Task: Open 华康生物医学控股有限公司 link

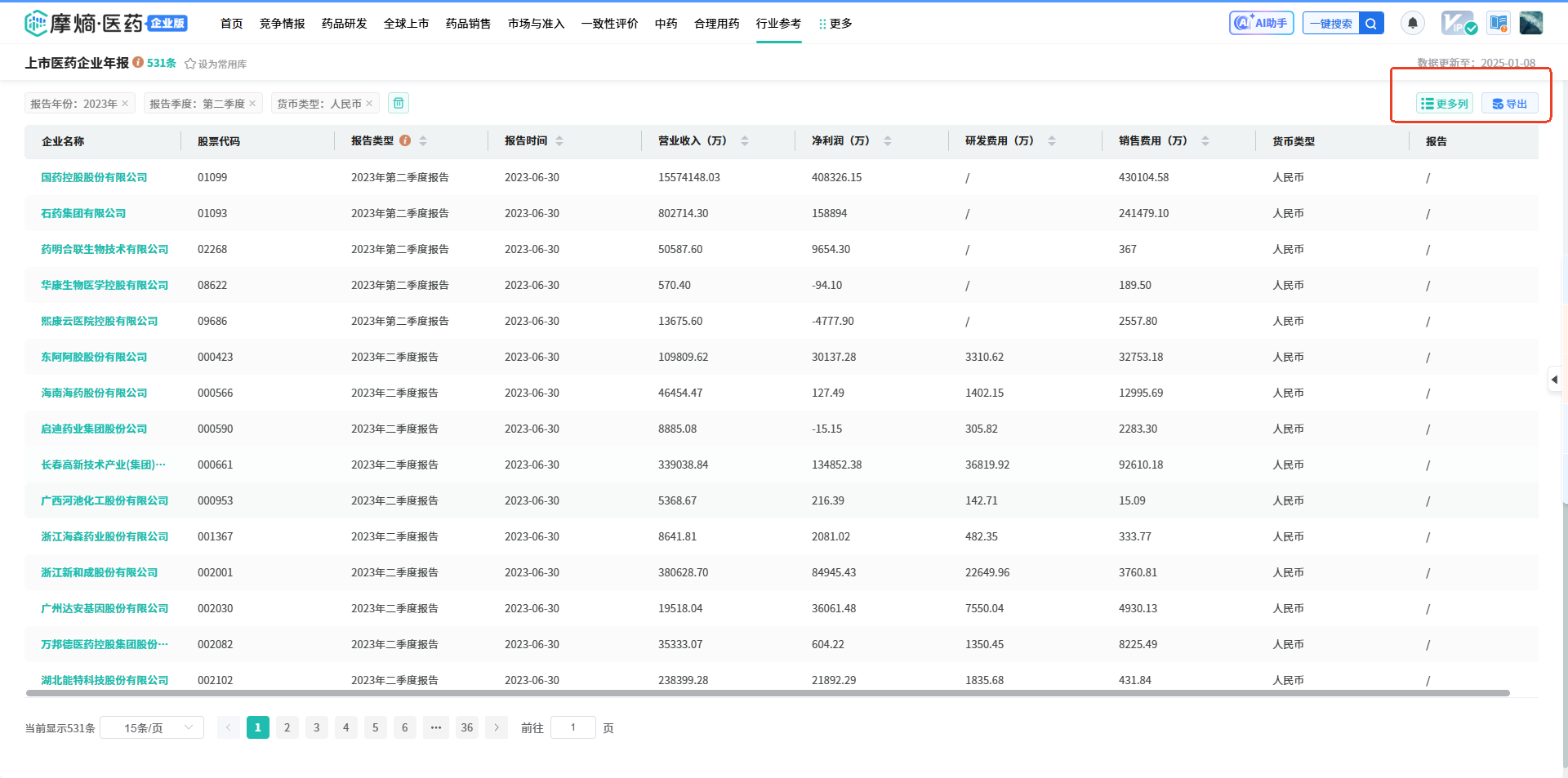Action: coord(105,285)
